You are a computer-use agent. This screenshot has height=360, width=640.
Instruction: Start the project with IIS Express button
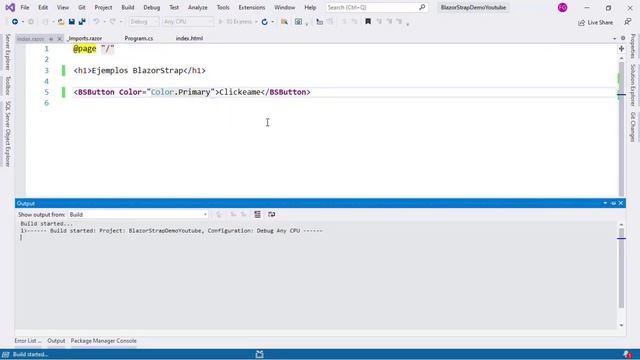click(x=236, y=22)
